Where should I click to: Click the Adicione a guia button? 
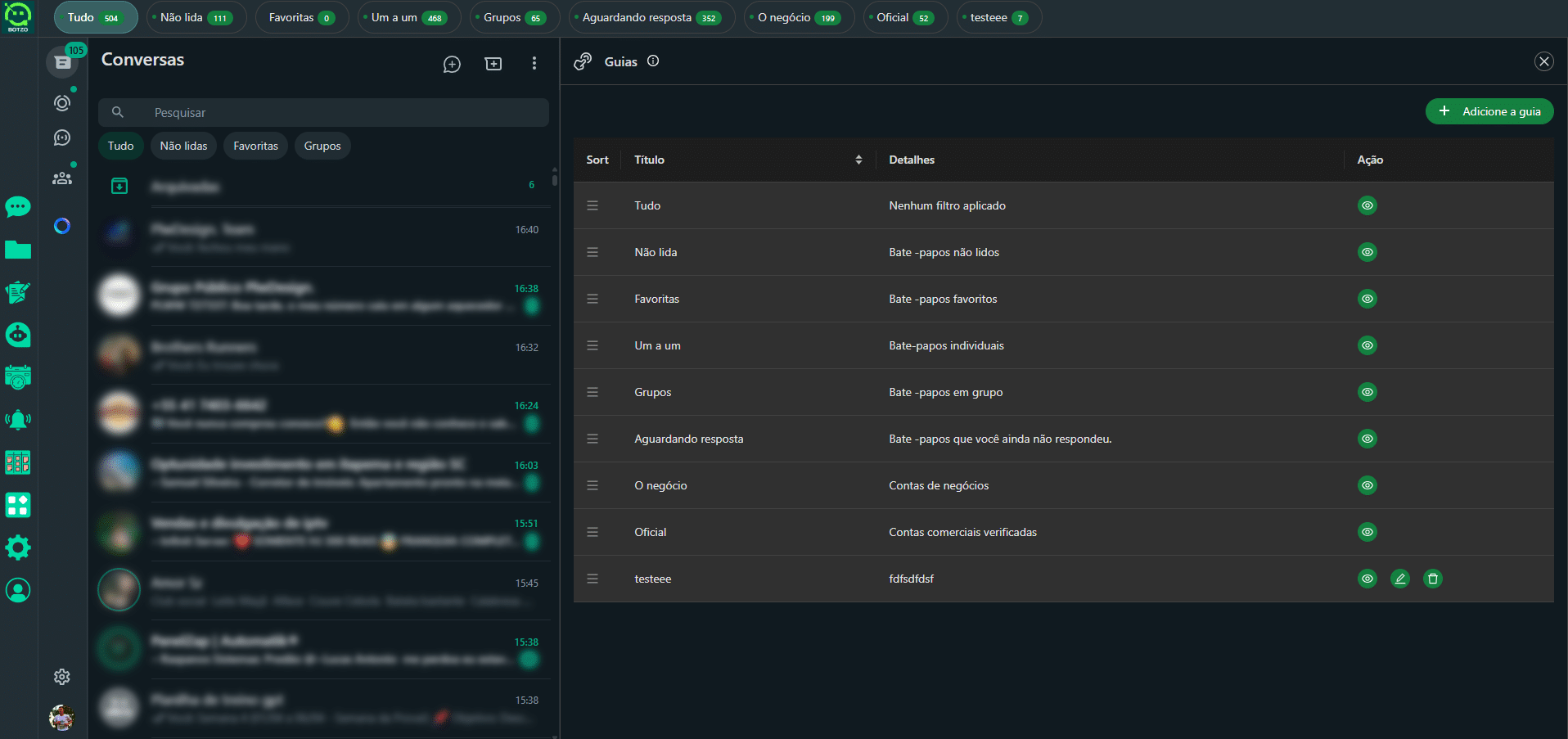pos(1489,111)
